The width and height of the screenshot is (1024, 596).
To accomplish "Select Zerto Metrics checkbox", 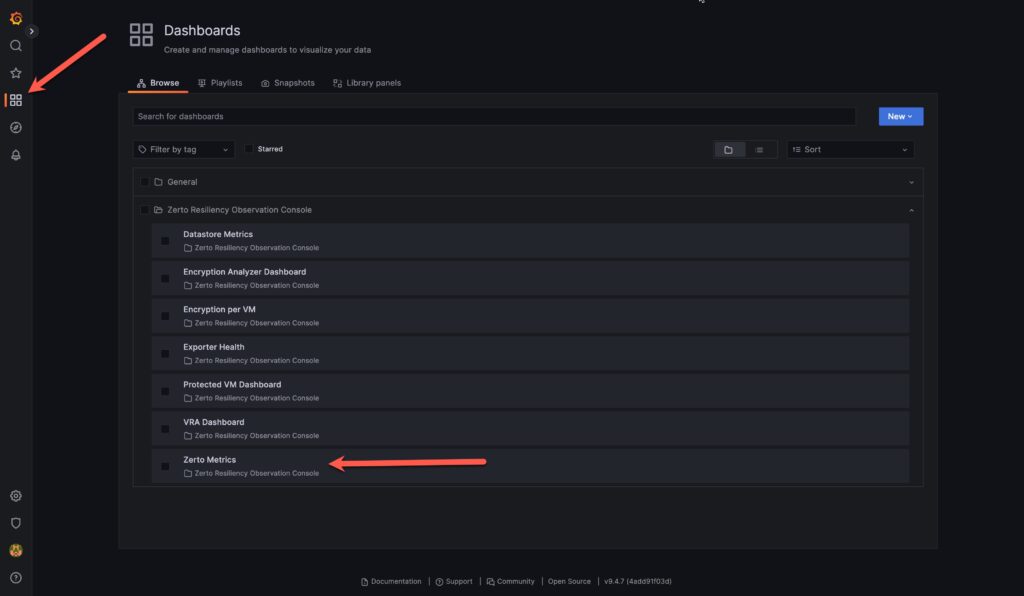I will [165, 466].
